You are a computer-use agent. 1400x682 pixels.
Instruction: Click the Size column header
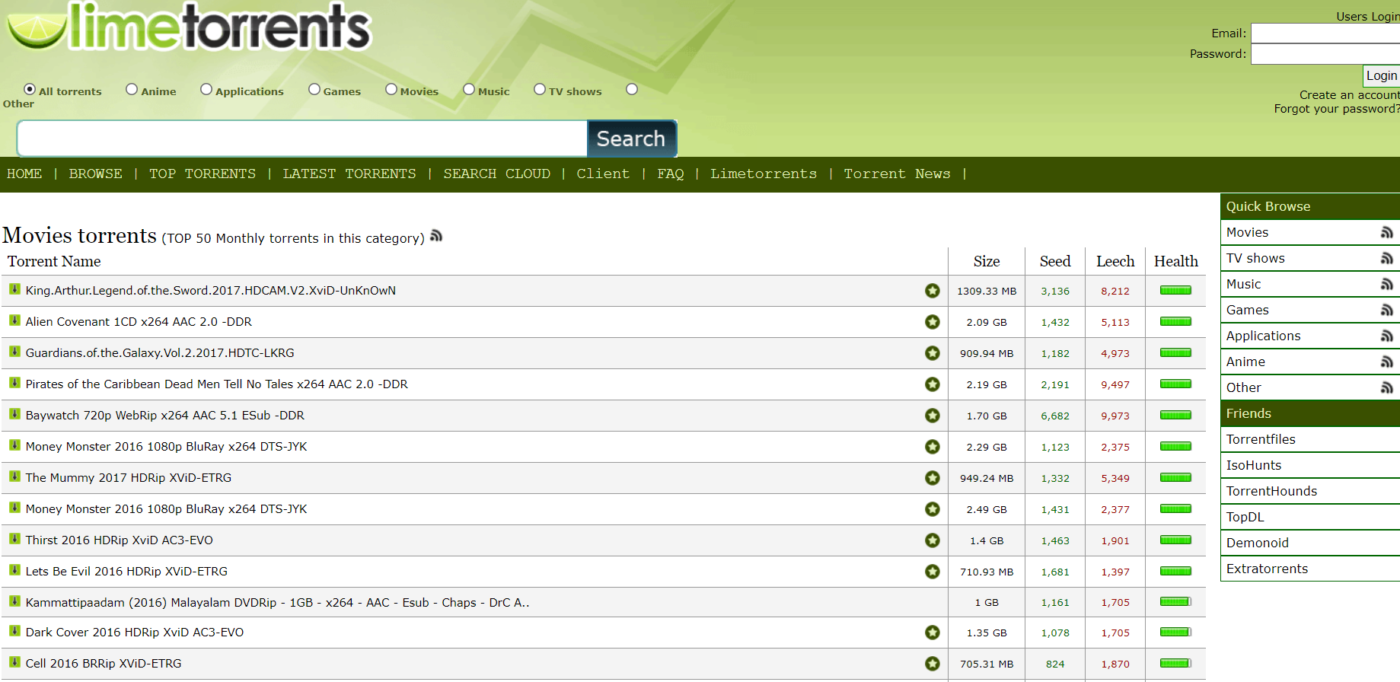[x=986, y=261]
